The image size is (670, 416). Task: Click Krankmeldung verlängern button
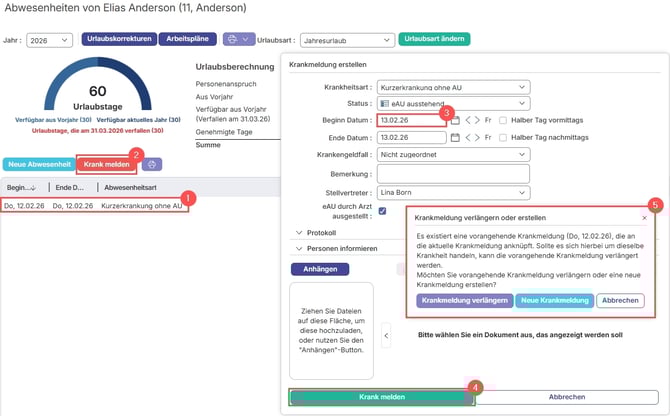(463, 300)
